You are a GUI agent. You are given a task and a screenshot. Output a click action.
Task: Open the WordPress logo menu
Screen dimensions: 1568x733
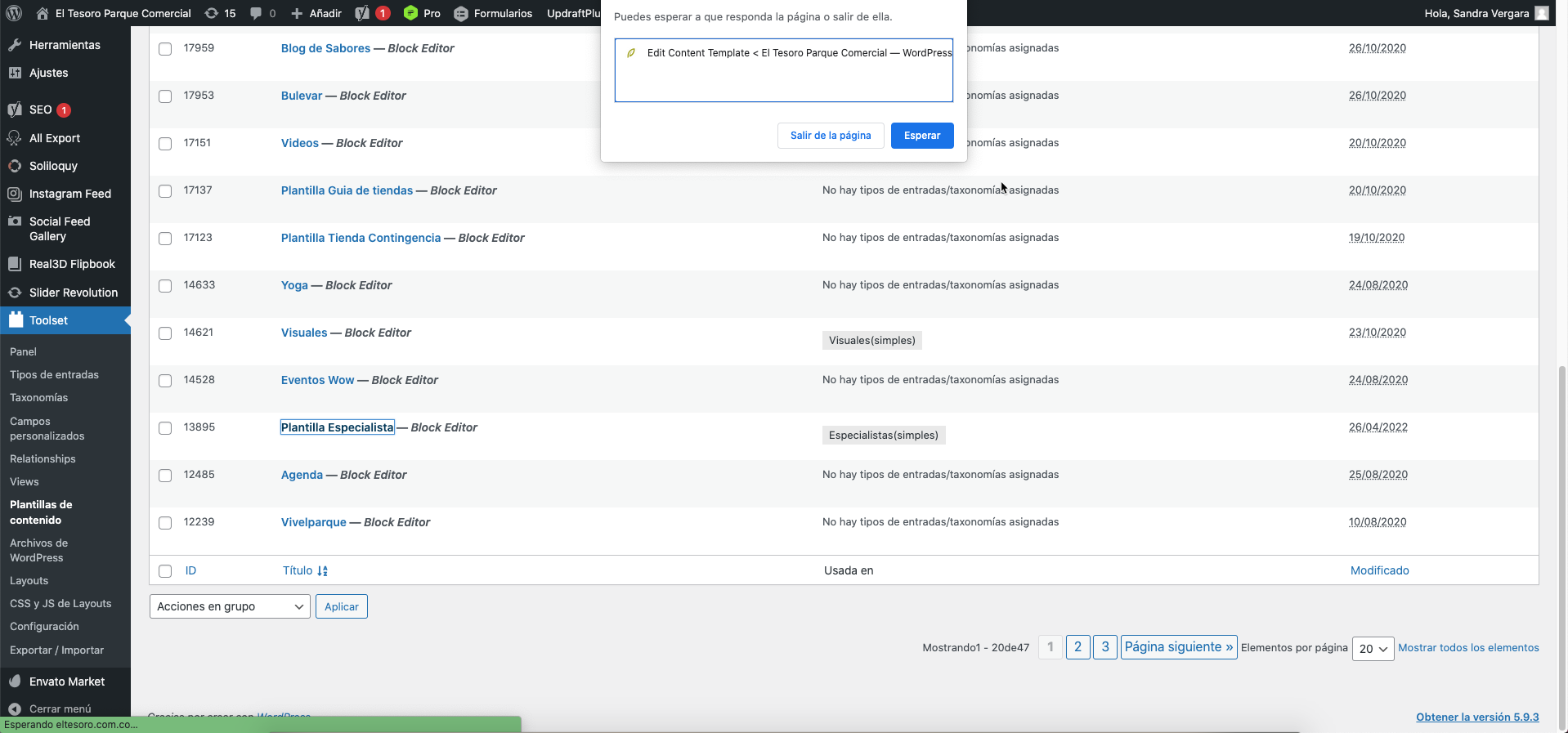14,13
